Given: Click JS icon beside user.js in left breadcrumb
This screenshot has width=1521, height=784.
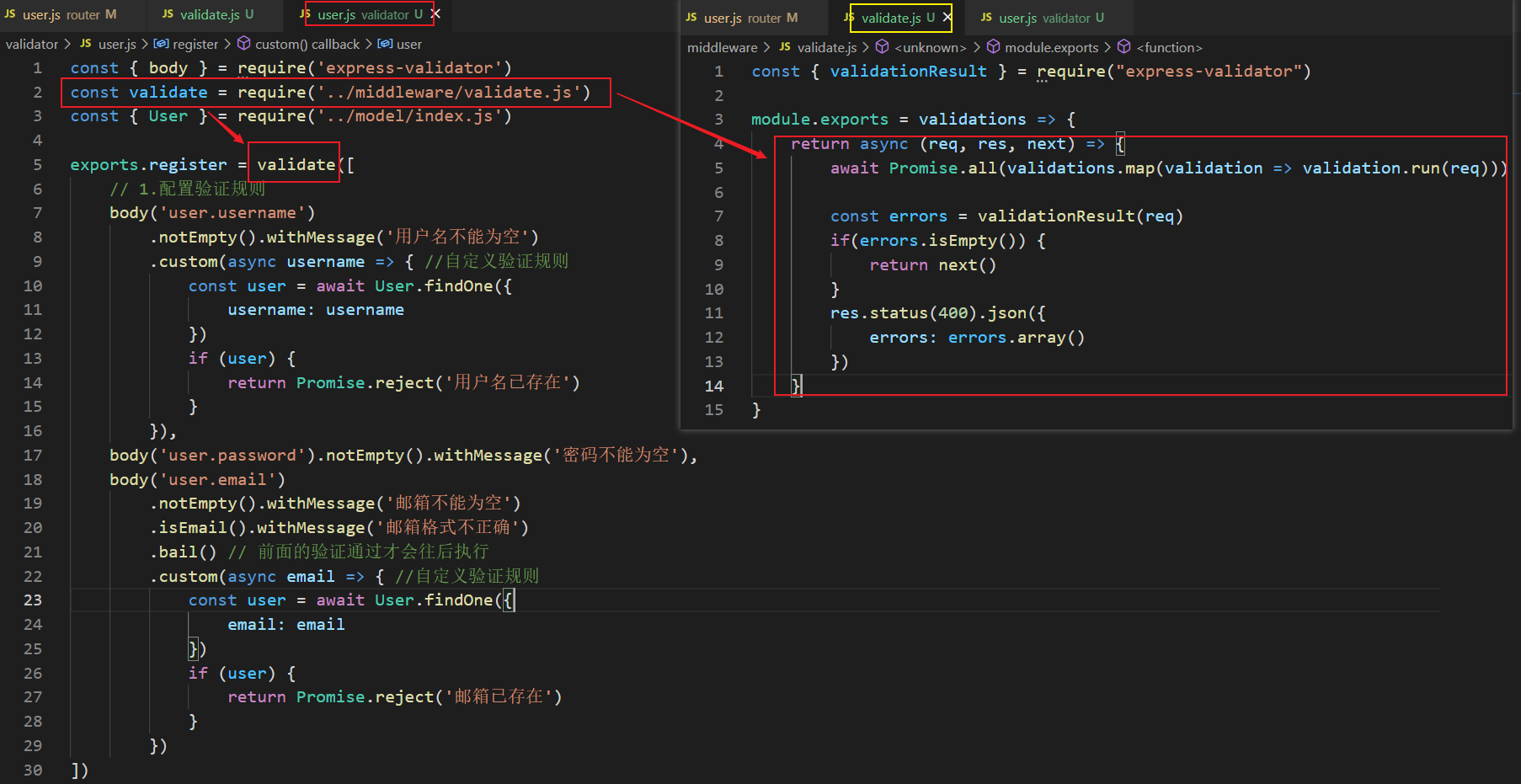Looking at the screenshot, I should [86, 44].
